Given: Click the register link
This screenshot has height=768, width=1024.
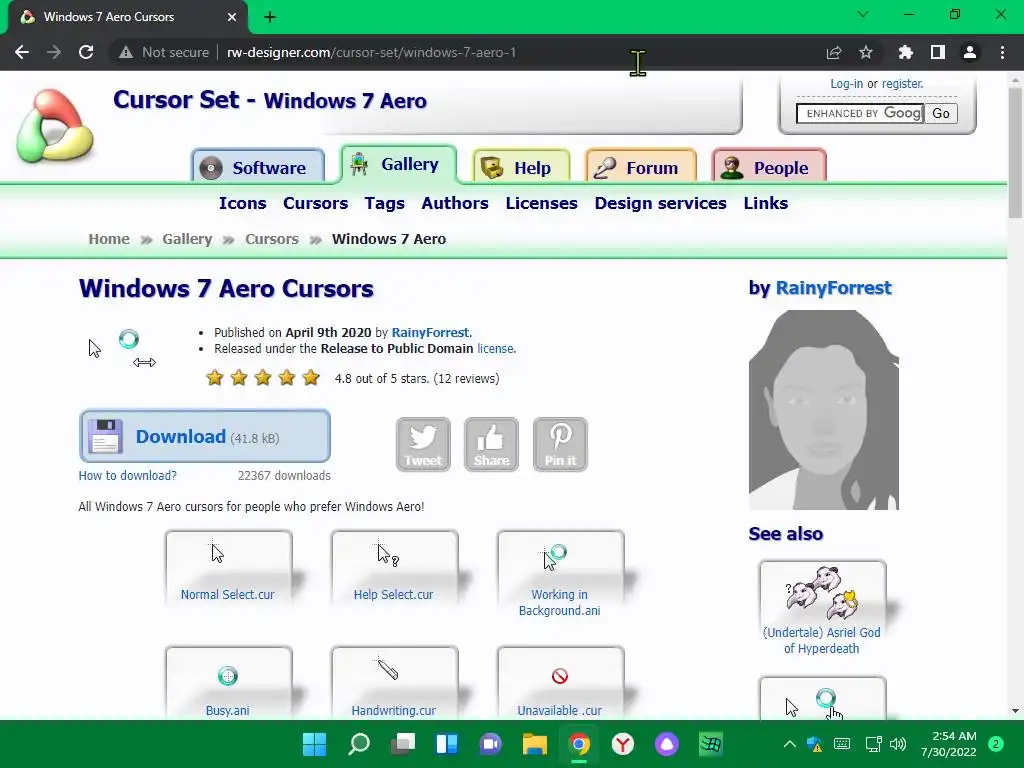Looking at the screenshot, I should pos(902,84).
